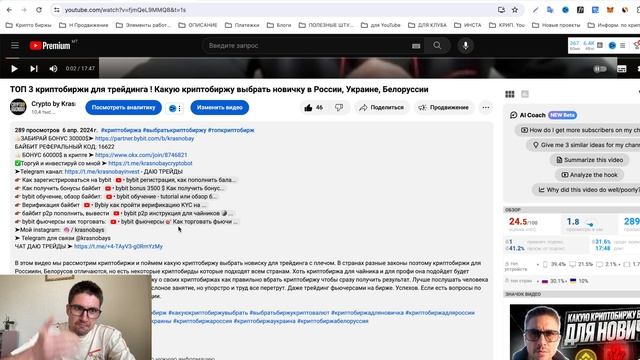
Task: Click the install/cast screen icon in the address bar
Action: tap(501, 10)
